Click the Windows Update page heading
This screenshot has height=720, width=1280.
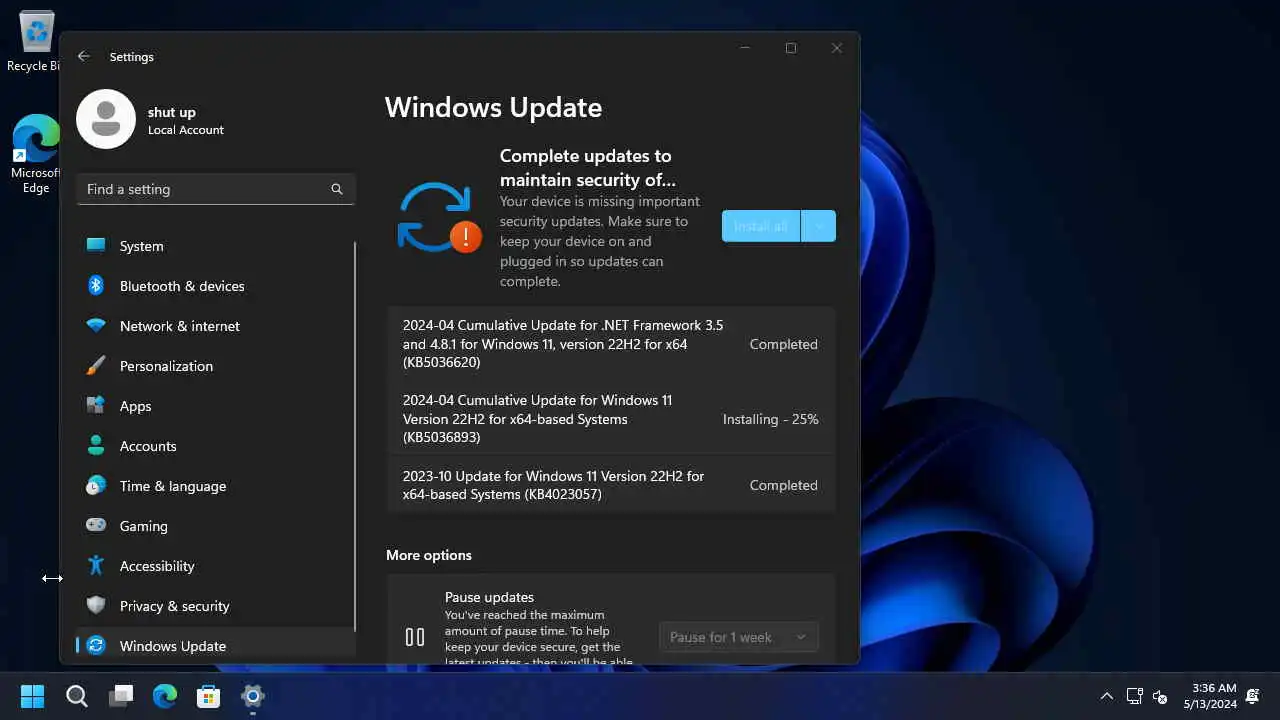(493, 108)
